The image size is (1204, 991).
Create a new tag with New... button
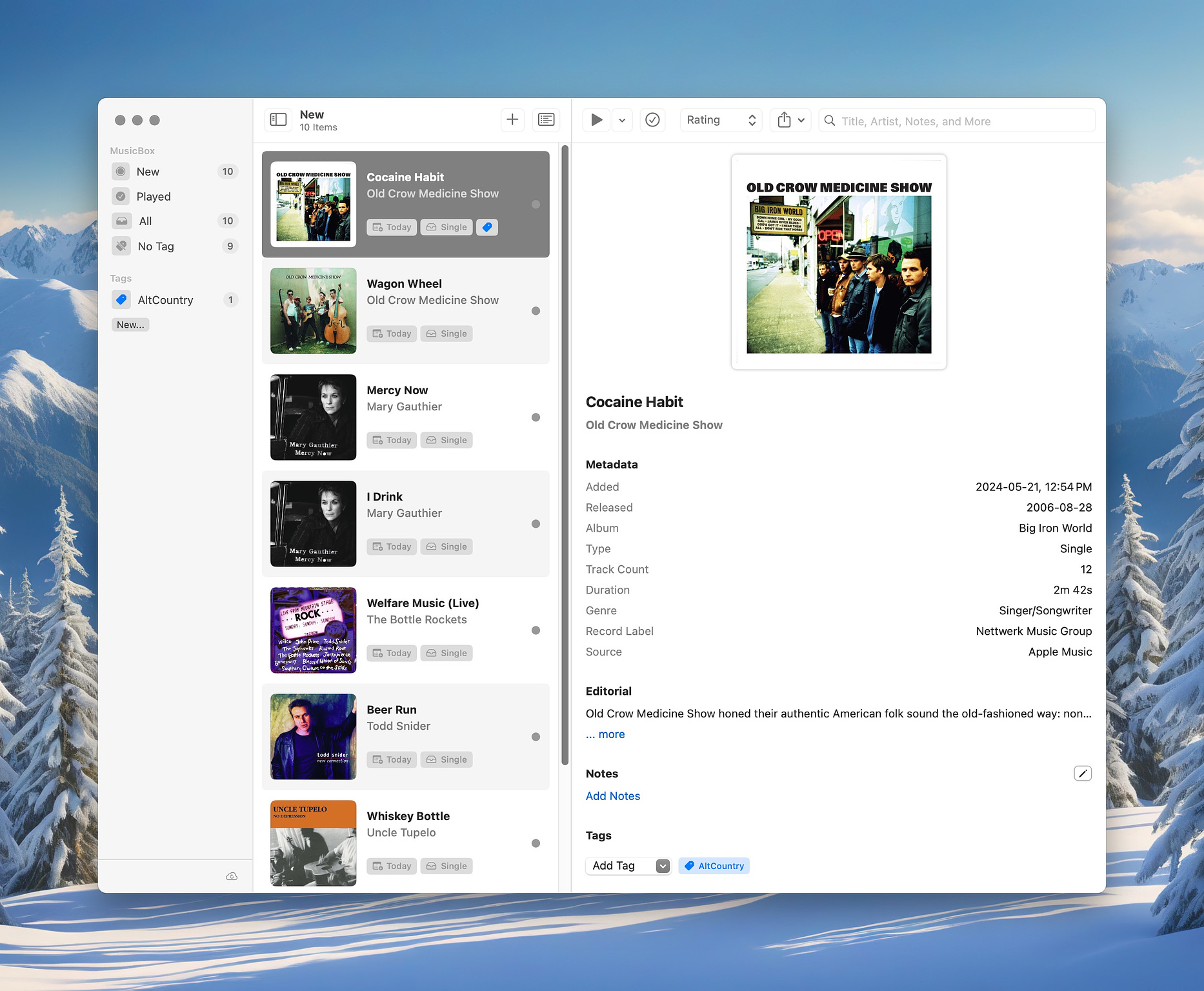click(130, 325)
